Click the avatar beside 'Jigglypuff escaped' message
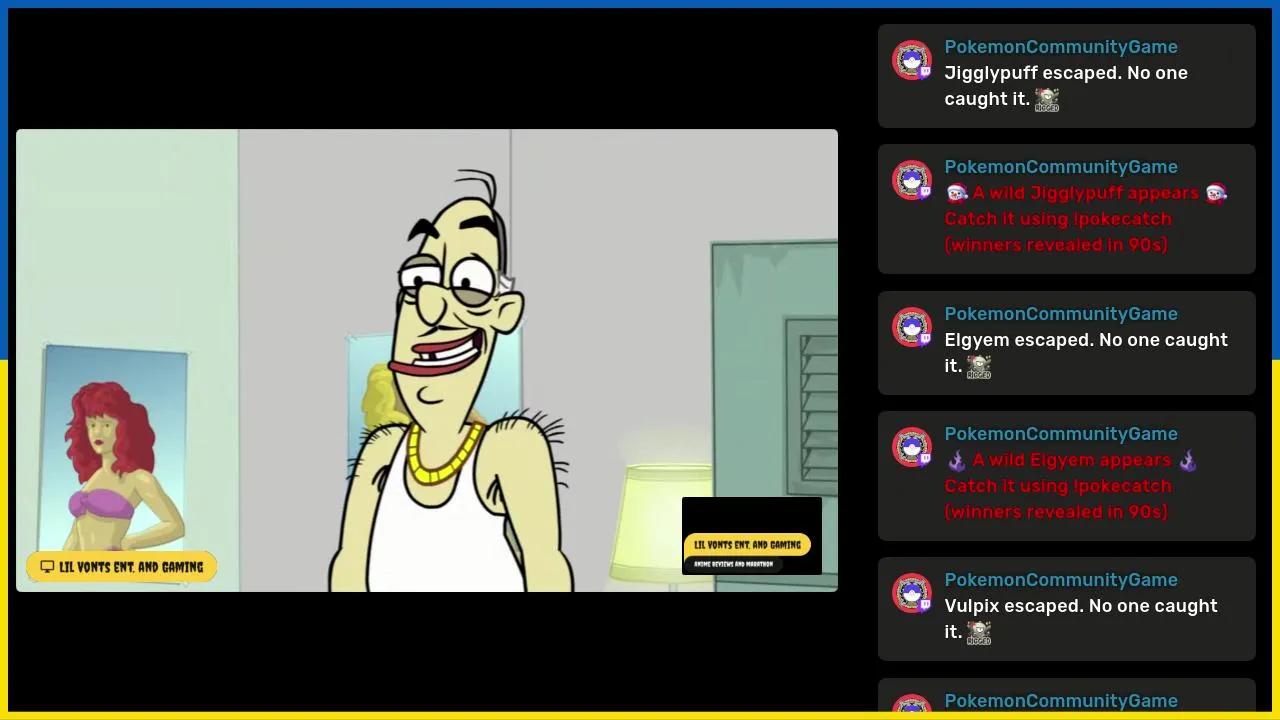The image size is (1280, 720). coord(912,60)
